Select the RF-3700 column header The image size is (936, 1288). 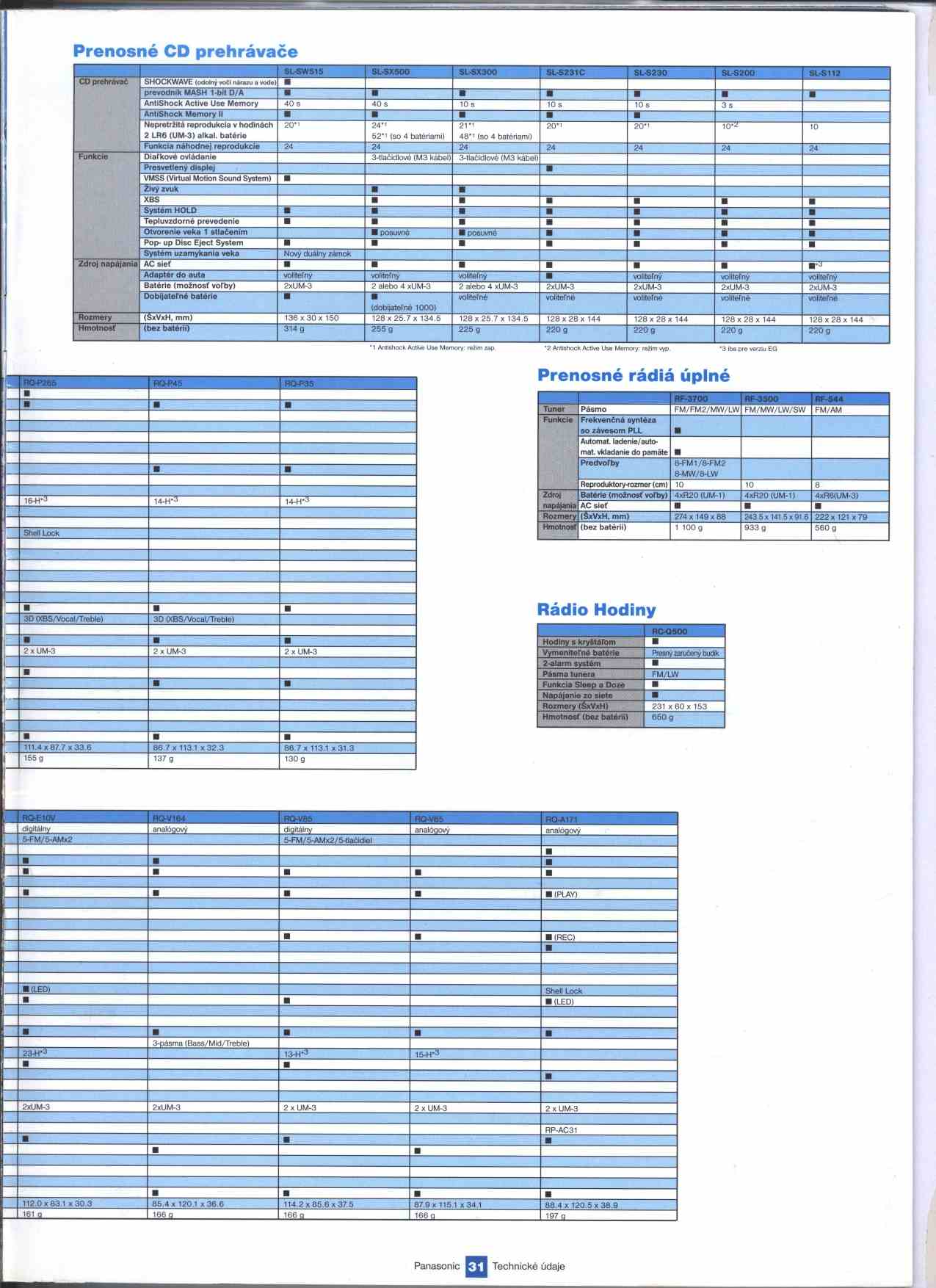click(691, 399)
